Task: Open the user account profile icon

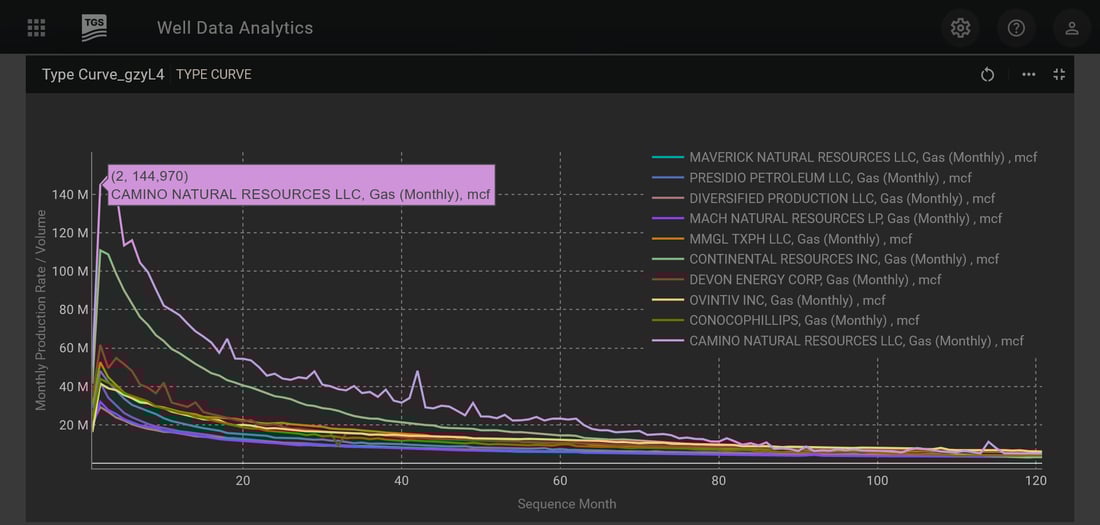Action: coord(1071,28)
